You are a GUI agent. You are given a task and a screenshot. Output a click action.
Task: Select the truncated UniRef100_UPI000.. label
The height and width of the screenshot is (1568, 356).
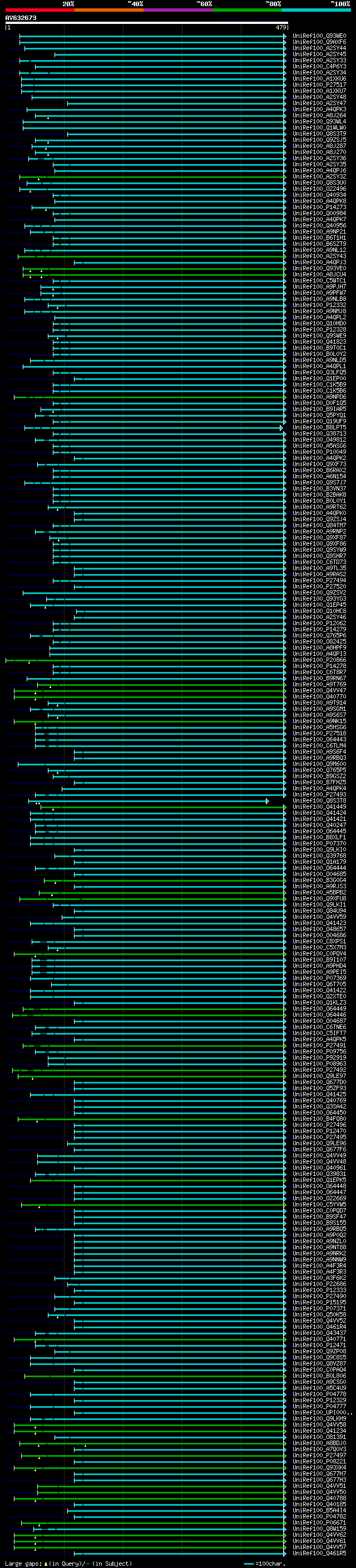click(323, 1413)
